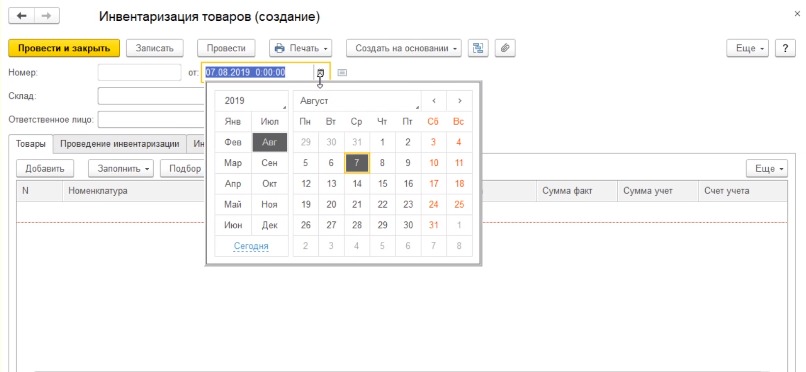Image resolution: width=806 pixels, height=372 pixels.
Task: Click the back navigation arrow
Action: click(22, 16)
